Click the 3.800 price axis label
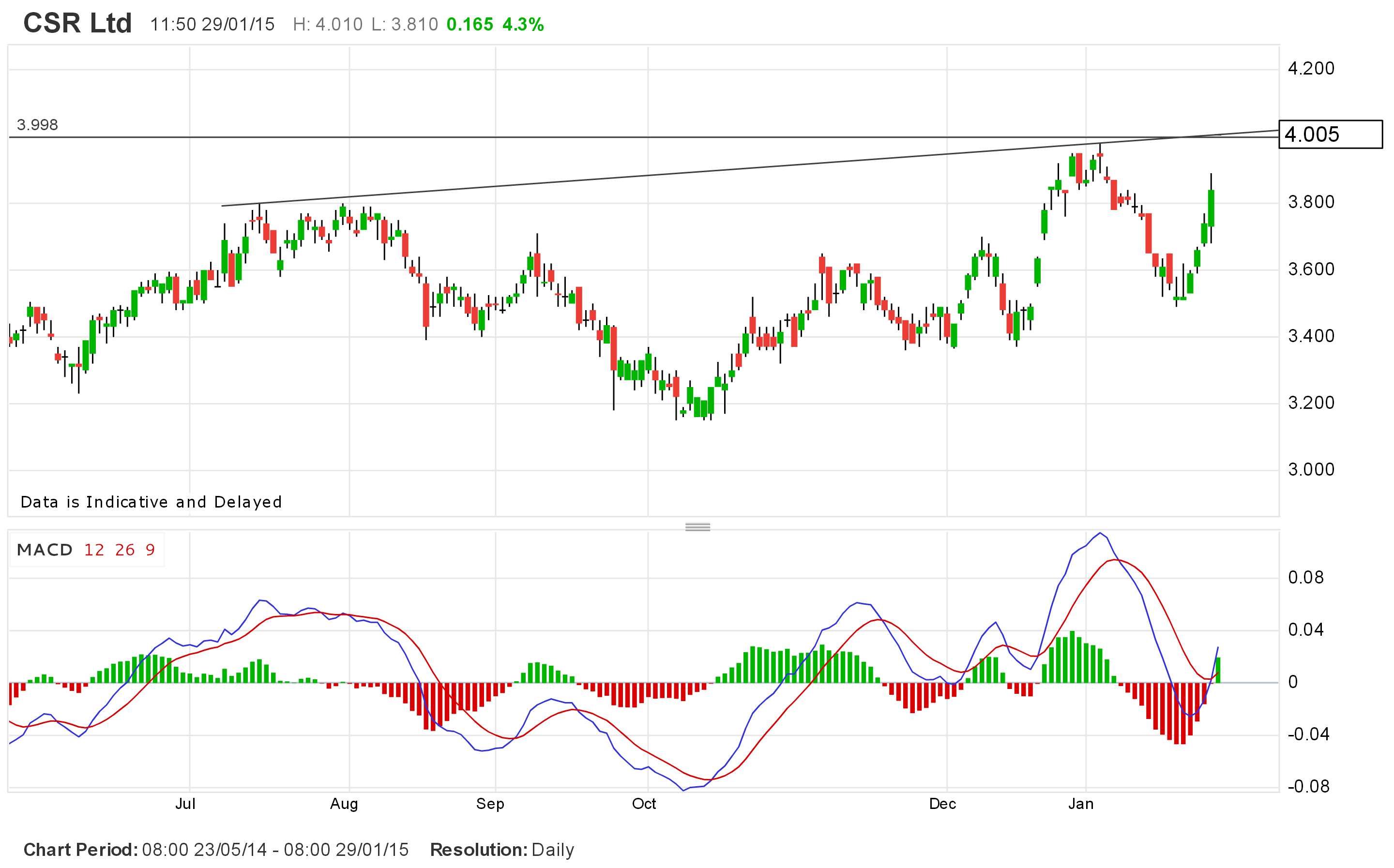 tap(1311, 202)
